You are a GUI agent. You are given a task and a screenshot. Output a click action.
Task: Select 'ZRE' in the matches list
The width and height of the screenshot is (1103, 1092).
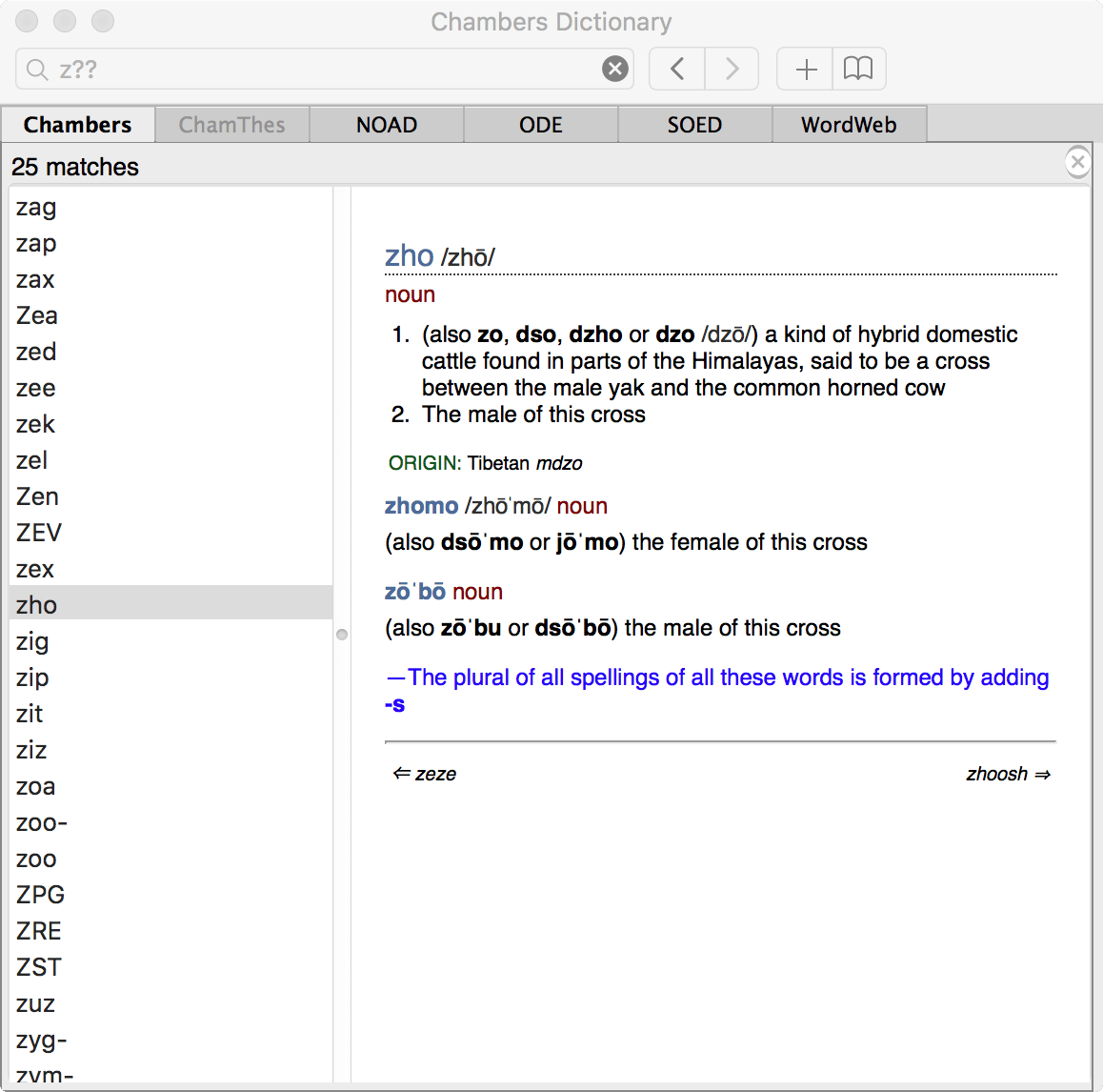coord(170,931)
